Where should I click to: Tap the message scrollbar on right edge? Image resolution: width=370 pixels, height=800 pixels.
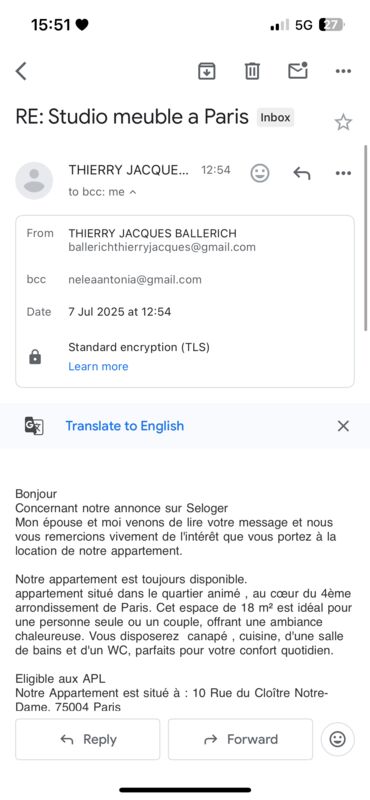pos(366,238)
